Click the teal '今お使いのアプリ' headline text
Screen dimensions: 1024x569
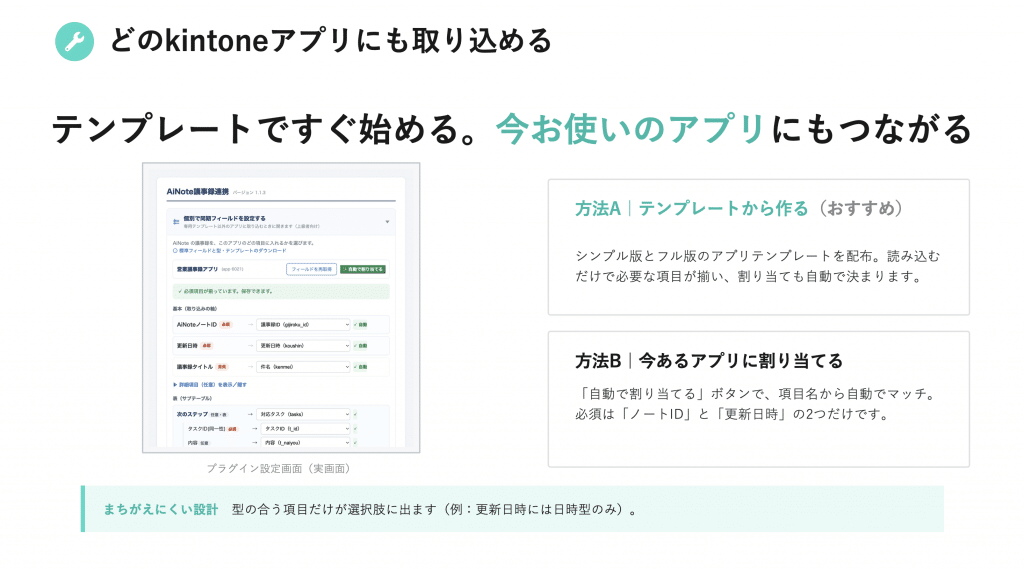(630, 128)
